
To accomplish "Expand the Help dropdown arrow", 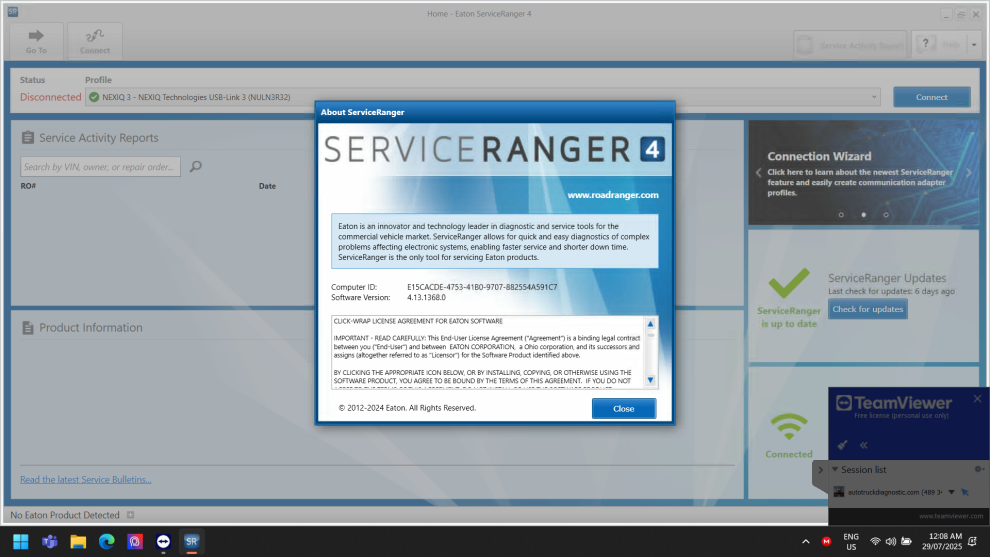I will 974,45.
